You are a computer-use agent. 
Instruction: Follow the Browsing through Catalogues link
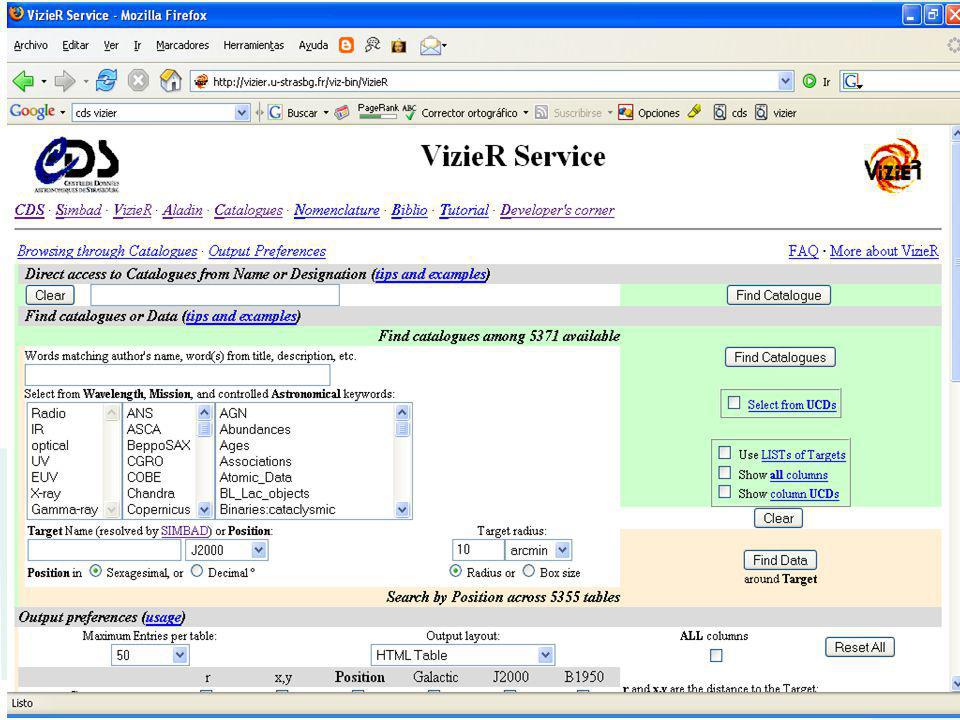click(x=107, y=251)
